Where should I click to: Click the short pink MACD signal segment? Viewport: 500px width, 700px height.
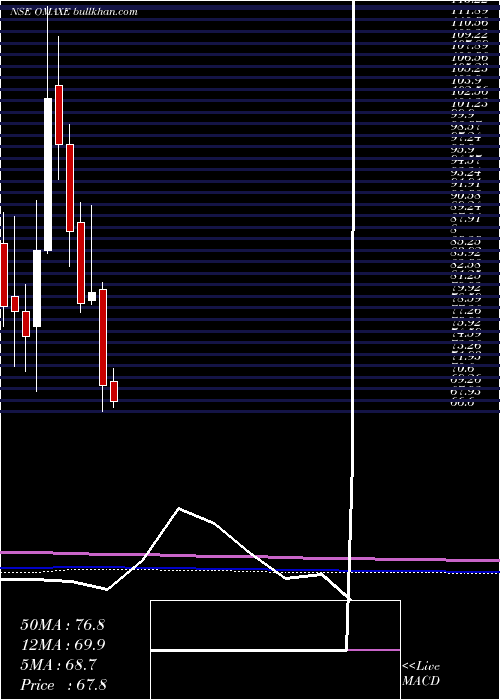point(374,650)
